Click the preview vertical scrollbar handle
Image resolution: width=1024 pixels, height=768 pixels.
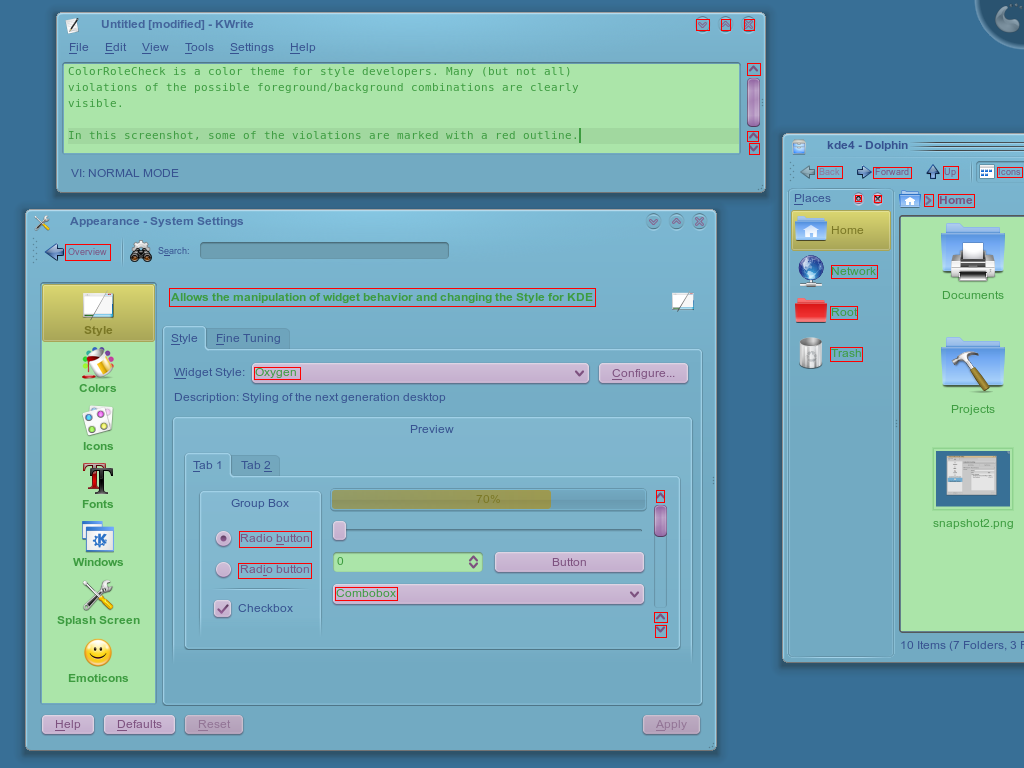660,521
